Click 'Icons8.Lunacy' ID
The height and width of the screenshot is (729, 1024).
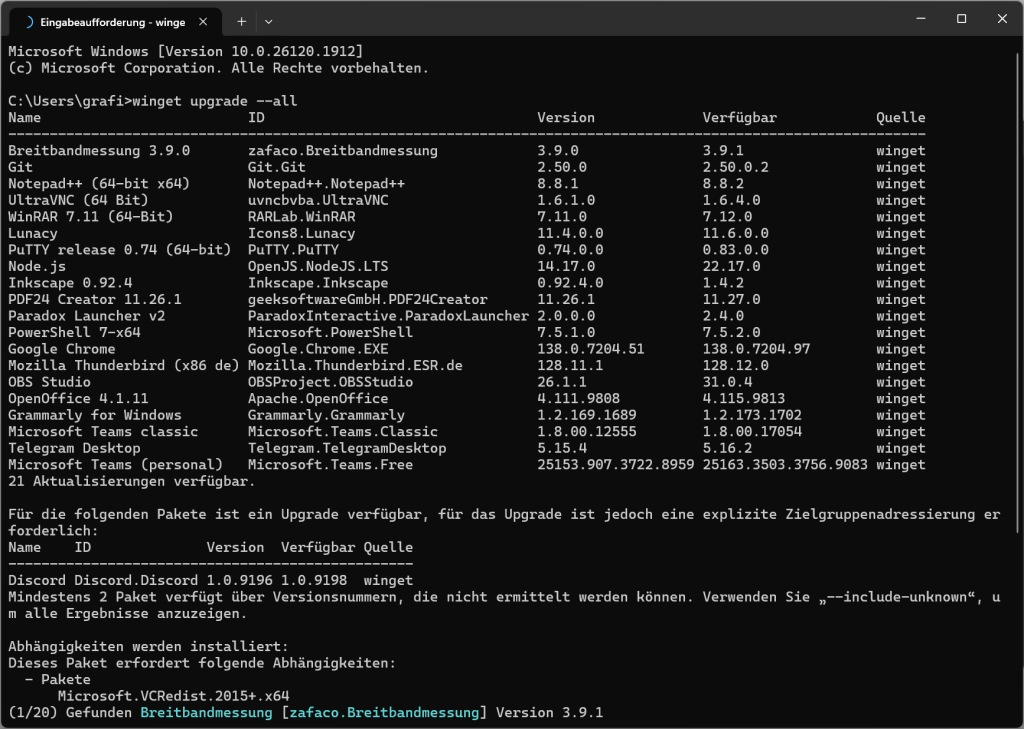tap(301, 233)
